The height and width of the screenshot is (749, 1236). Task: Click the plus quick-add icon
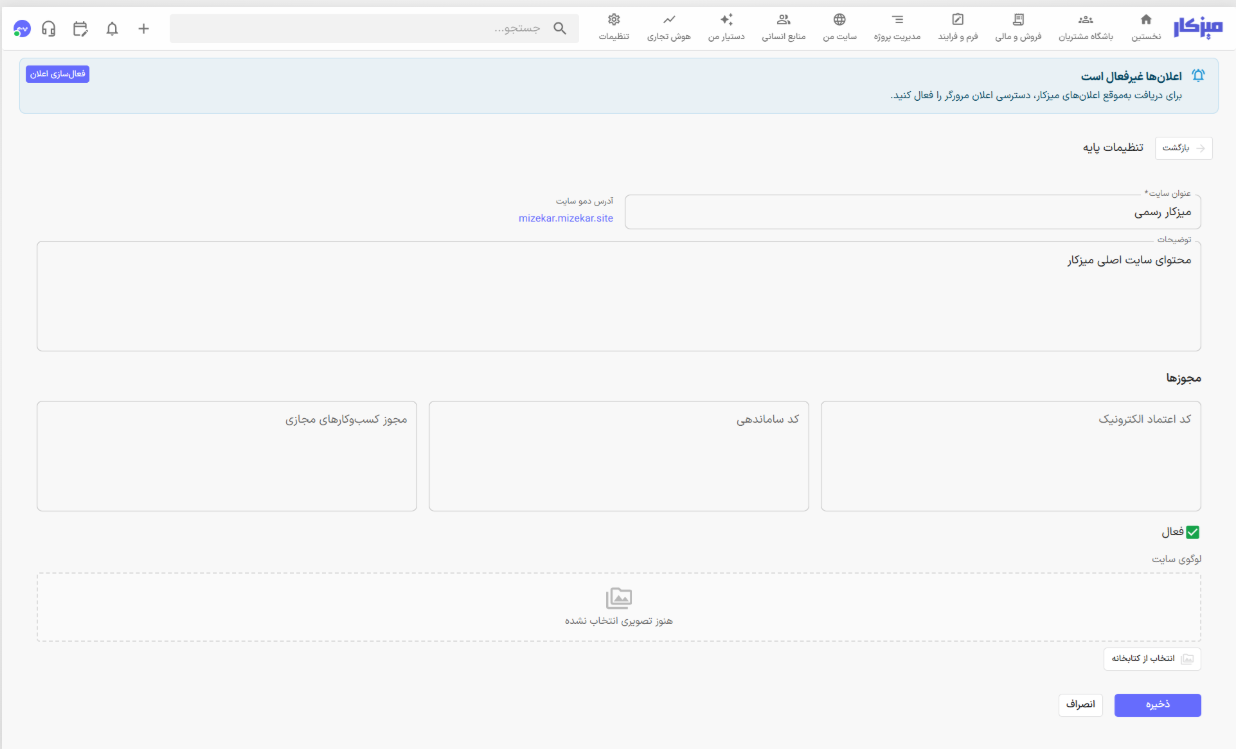pos(144,29)
